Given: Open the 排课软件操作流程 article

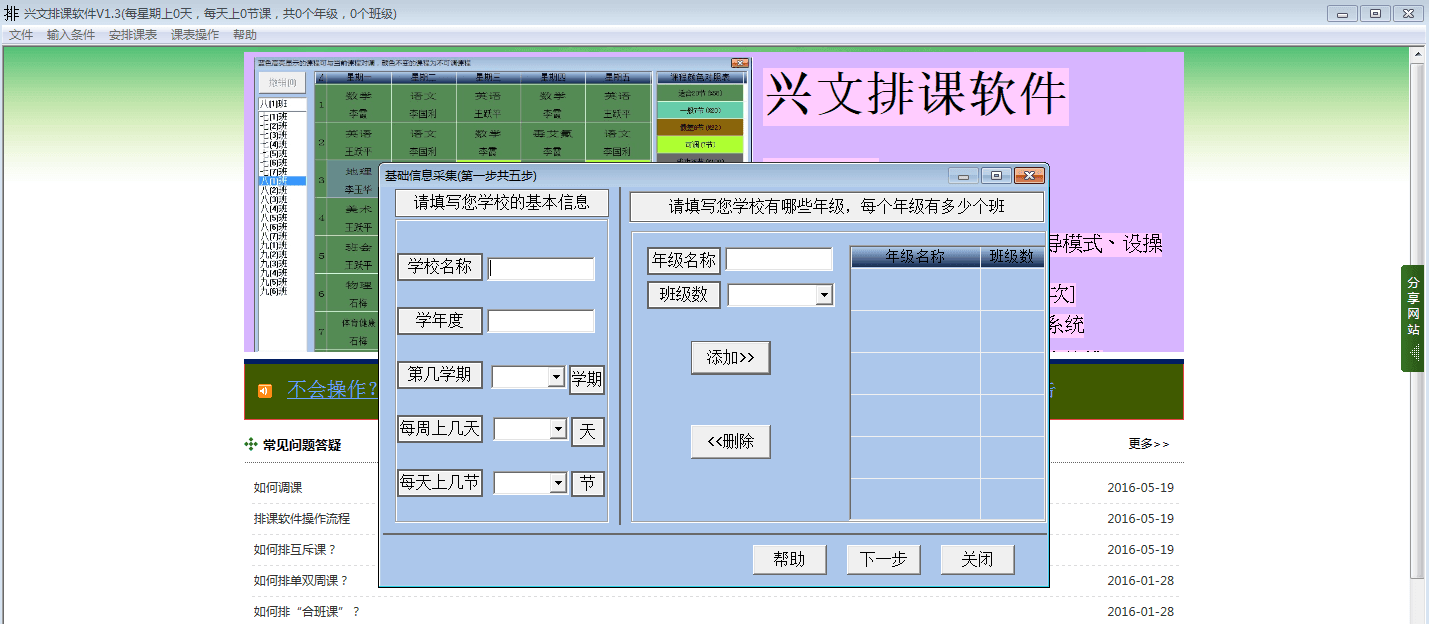Looking at the screenshot, I should [x=302, y=519].
